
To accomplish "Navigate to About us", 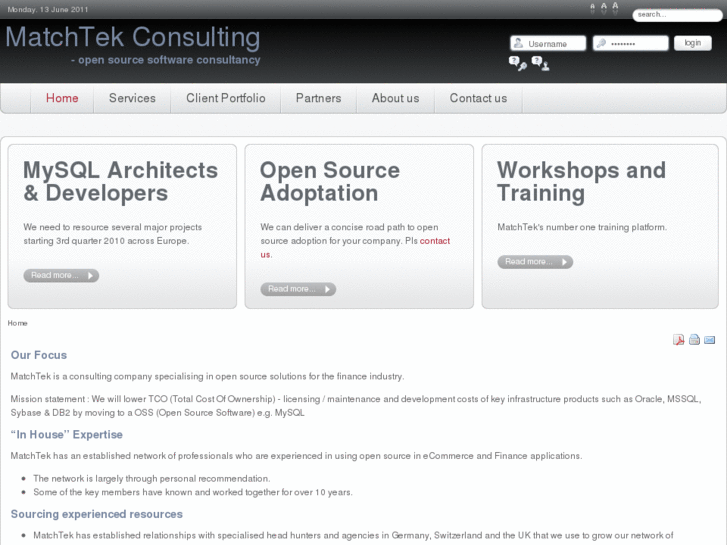I will 395,98.
